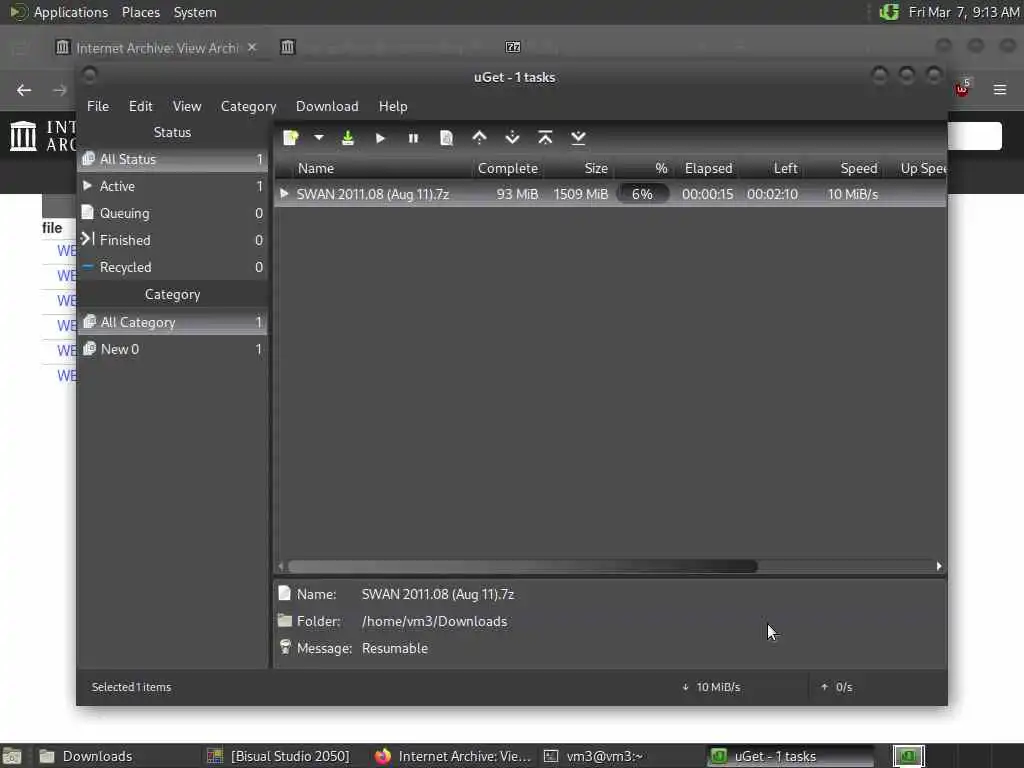Open the Download menu in uGet
The width and height of the screenshot is (1024, 768).
(x=327, y=106)
